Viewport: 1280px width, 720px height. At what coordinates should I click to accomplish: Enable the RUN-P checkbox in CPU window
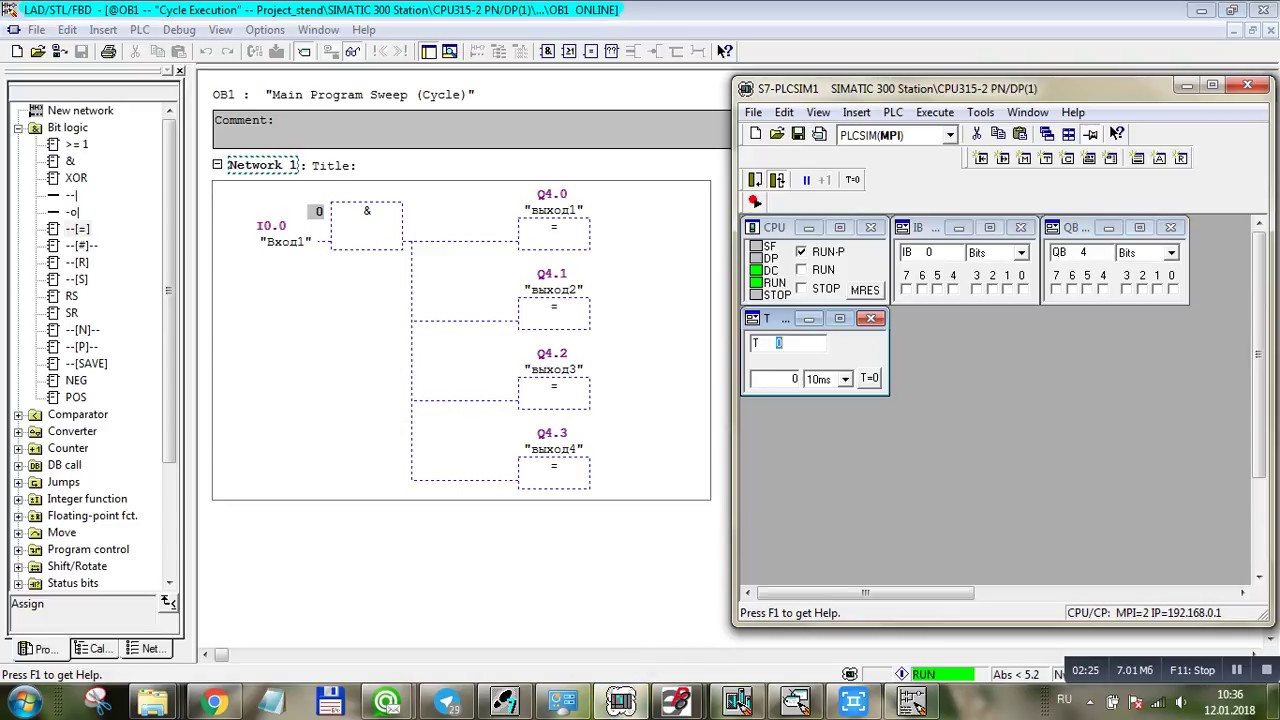tap(801, 252)
